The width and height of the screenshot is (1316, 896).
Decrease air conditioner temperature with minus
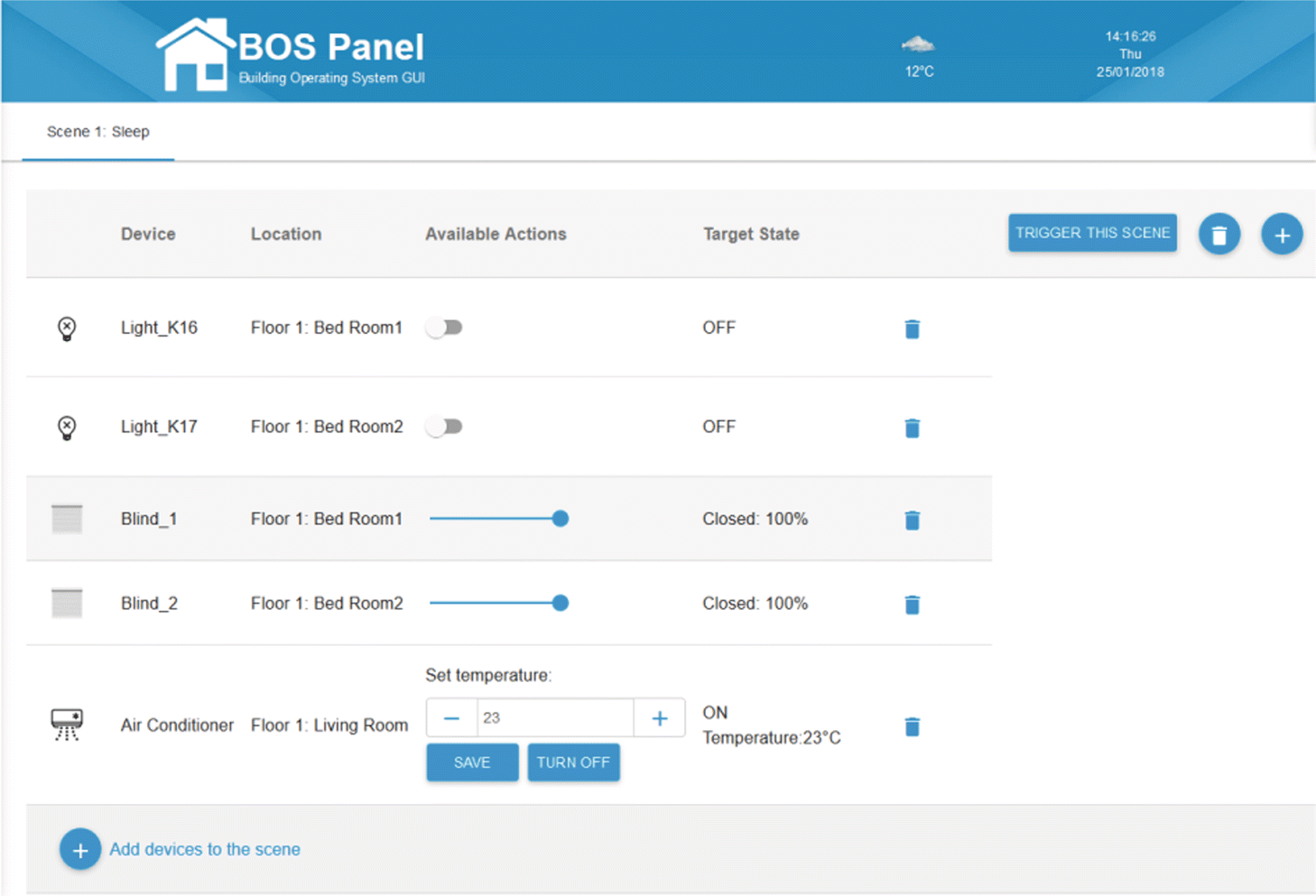point(451,718)
